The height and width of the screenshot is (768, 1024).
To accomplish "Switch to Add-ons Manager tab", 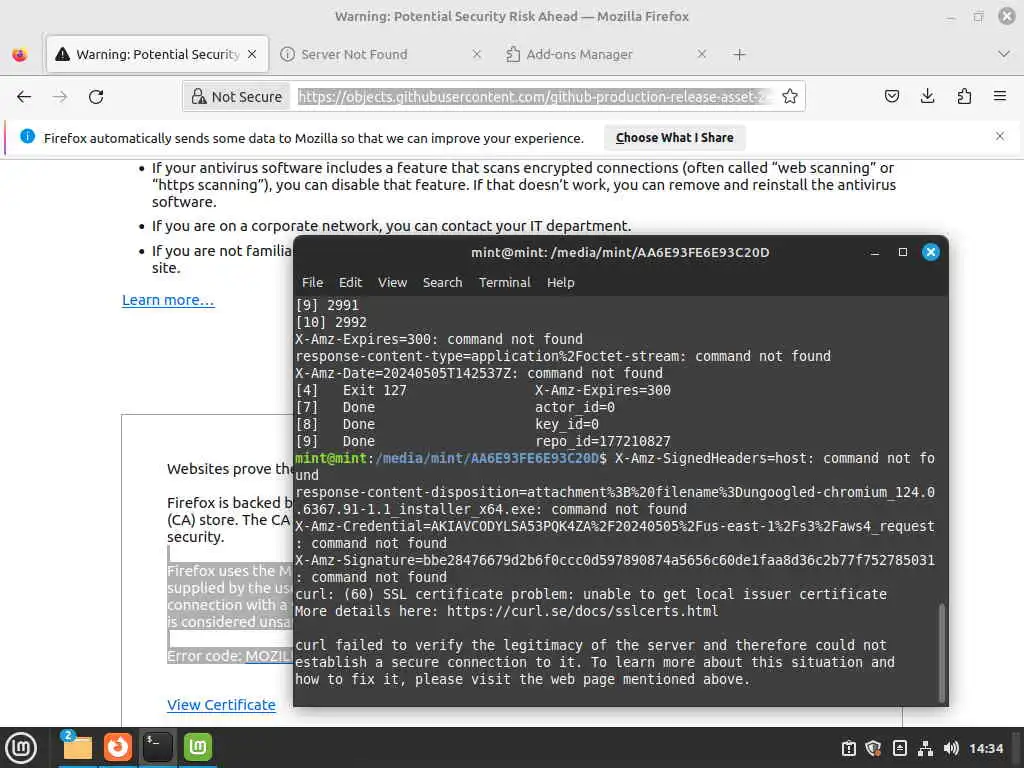I will tap(605, 54).
